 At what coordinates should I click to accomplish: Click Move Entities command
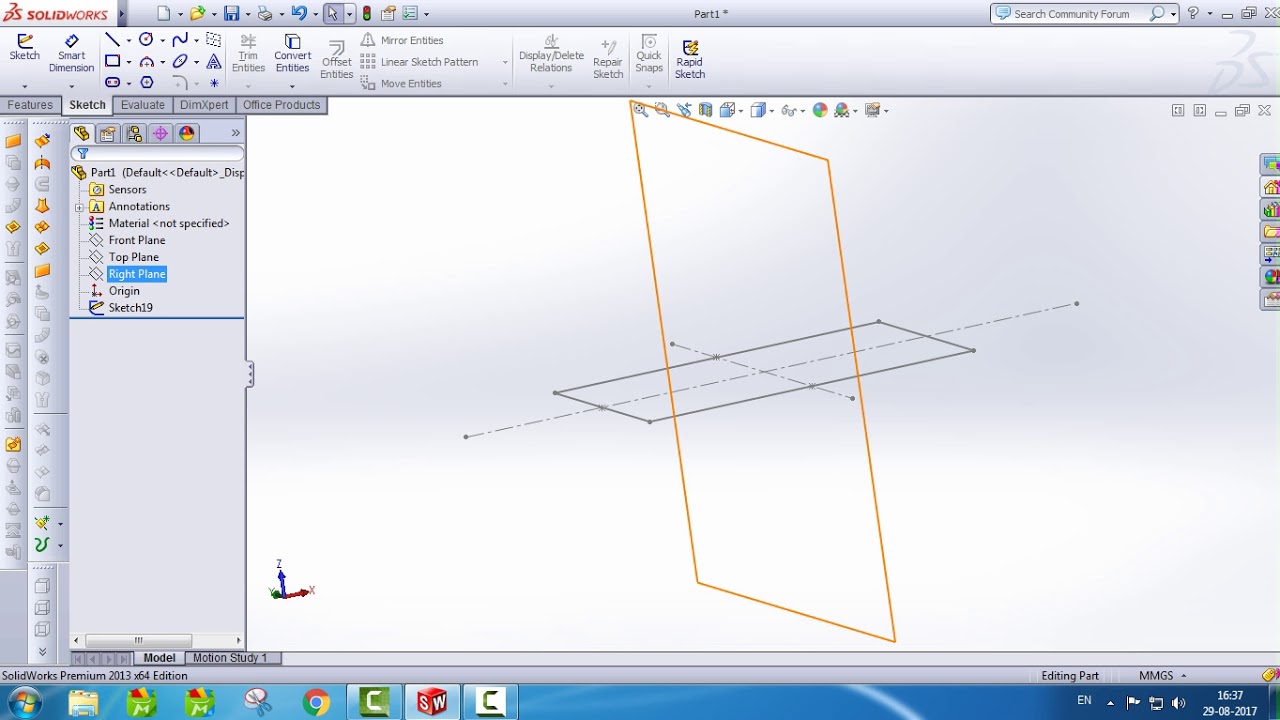pyautogui.click(x=401, y=84)
